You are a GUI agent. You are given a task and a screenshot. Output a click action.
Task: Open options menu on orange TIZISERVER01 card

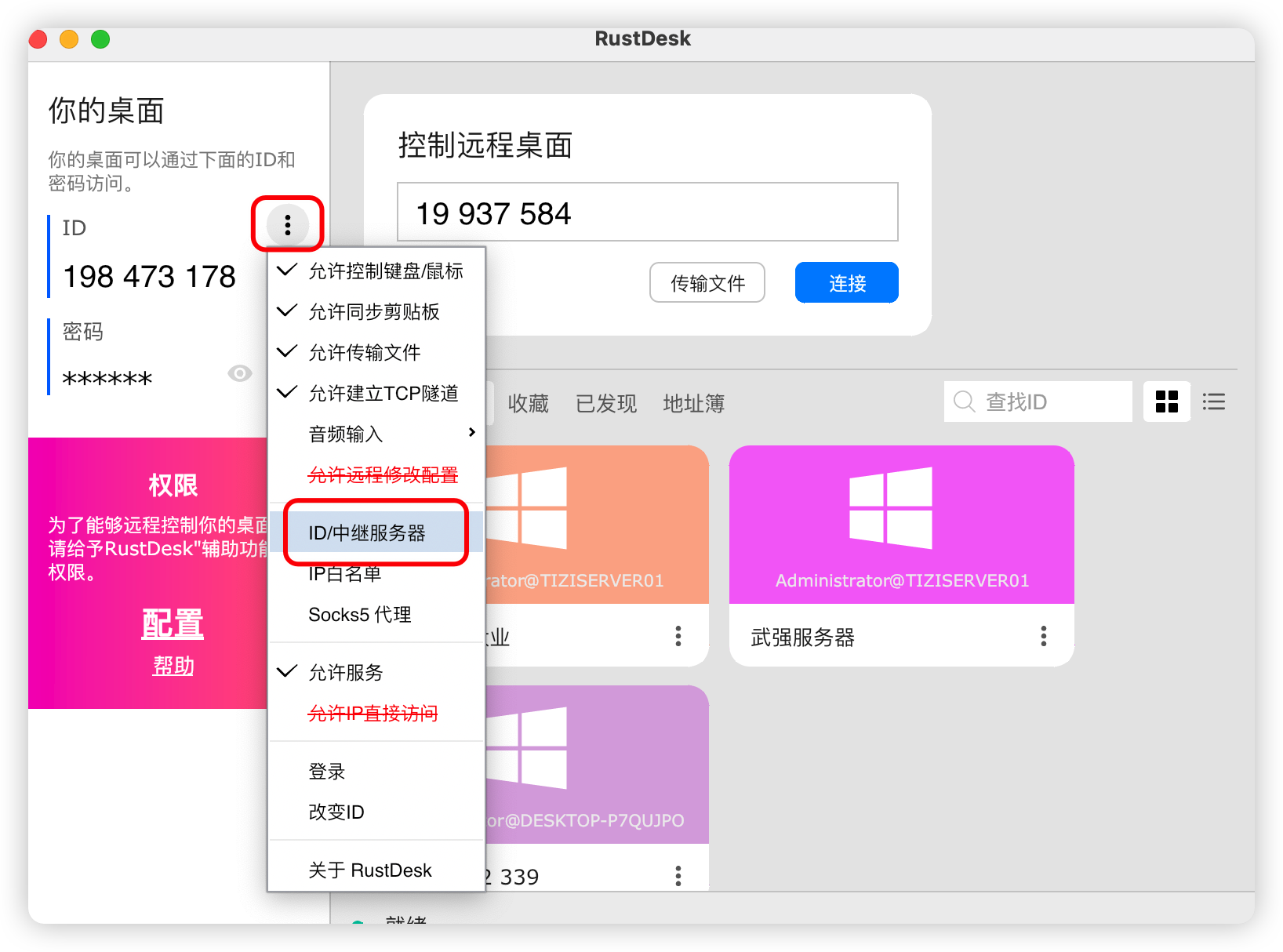(x=678, y=636)
